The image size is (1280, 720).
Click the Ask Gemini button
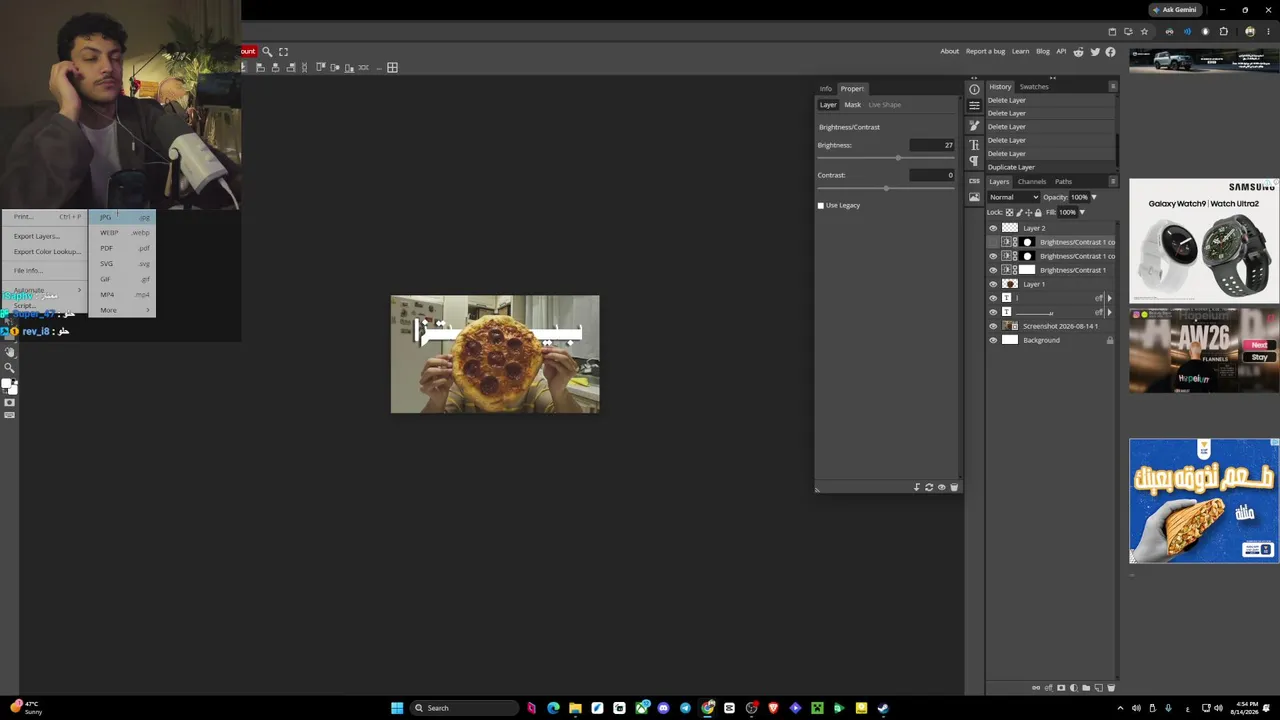(x=1175, y=10)
